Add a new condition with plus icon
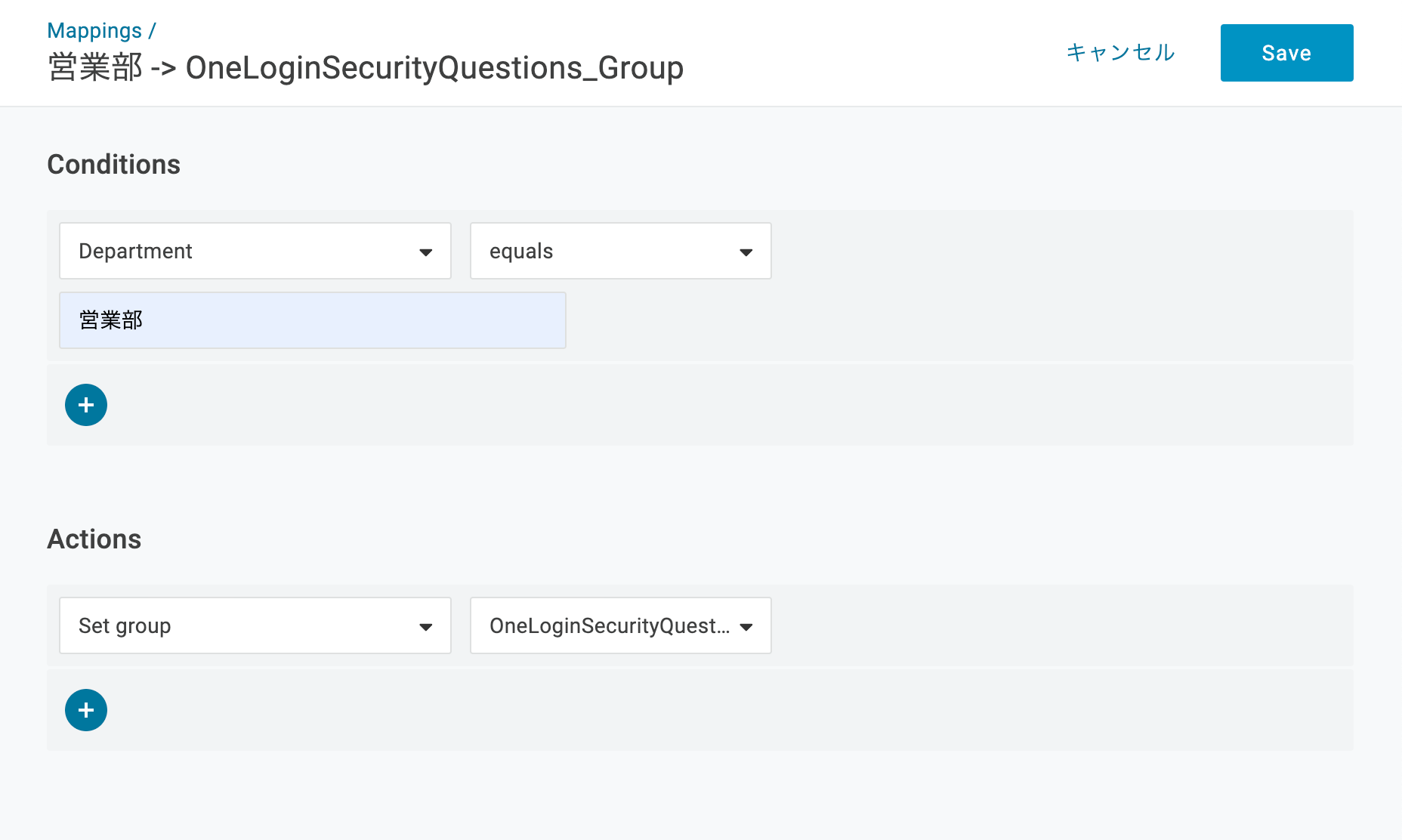The image size is (1402, 840). tap(86, 405)
